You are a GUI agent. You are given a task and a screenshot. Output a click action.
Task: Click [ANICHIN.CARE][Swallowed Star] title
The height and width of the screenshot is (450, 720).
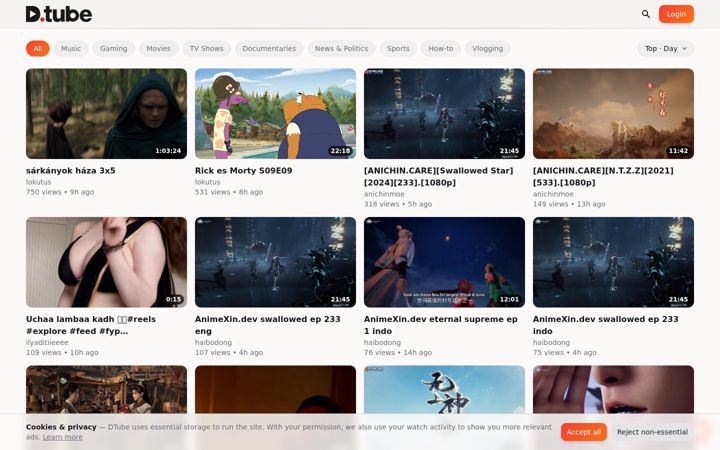pos(439,176)
